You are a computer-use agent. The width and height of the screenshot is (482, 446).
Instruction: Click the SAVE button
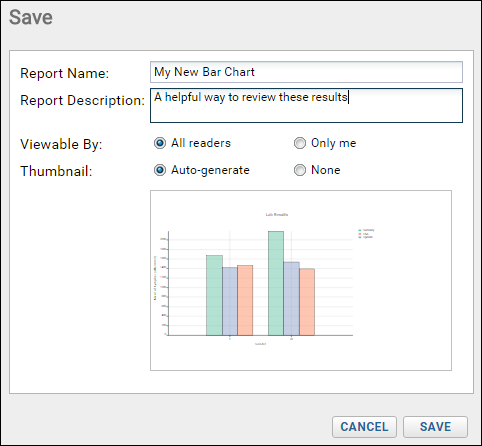coord(435,427)
